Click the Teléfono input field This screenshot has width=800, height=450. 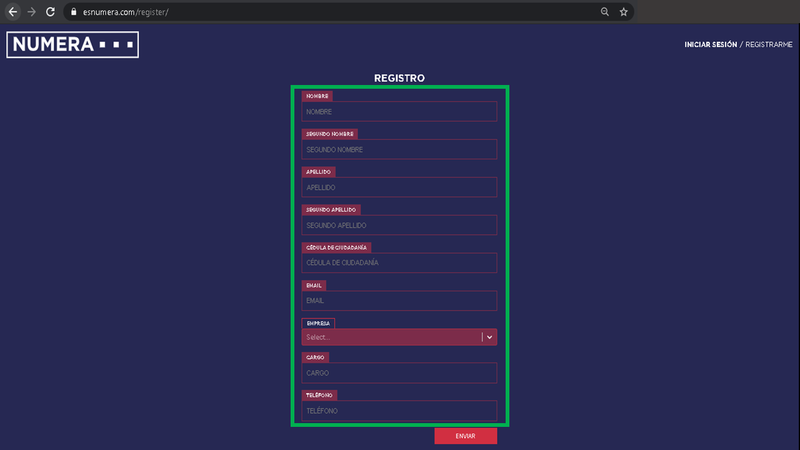(399, 411)
